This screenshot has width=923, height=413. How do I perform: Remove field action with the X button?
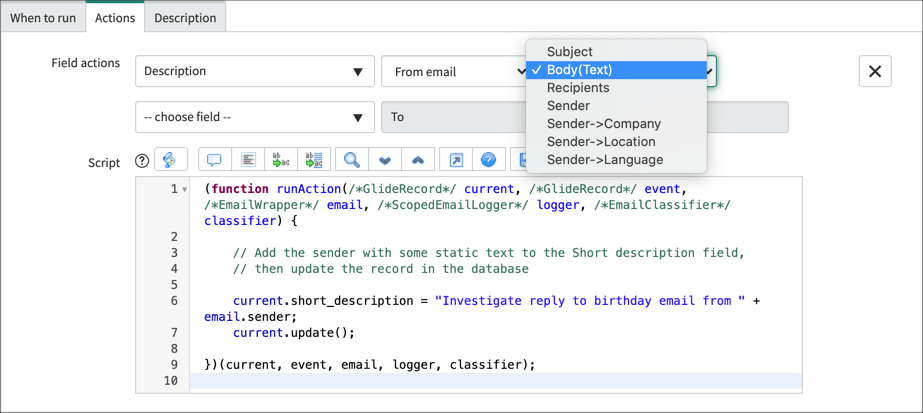[x=874, y=71]
